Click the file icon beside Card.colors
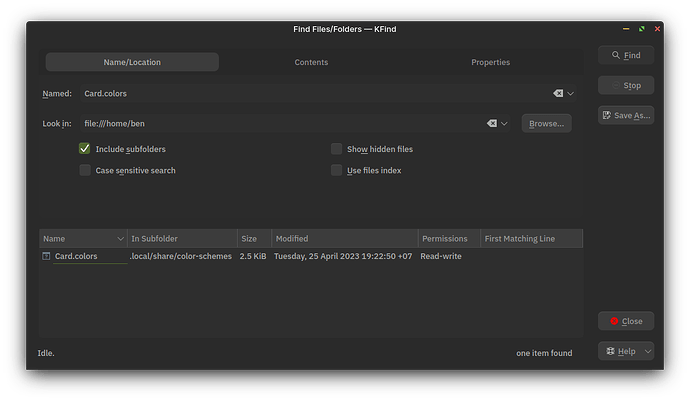Image resolution: width=690 pixels, height=400 pixels. pos(46,256)
